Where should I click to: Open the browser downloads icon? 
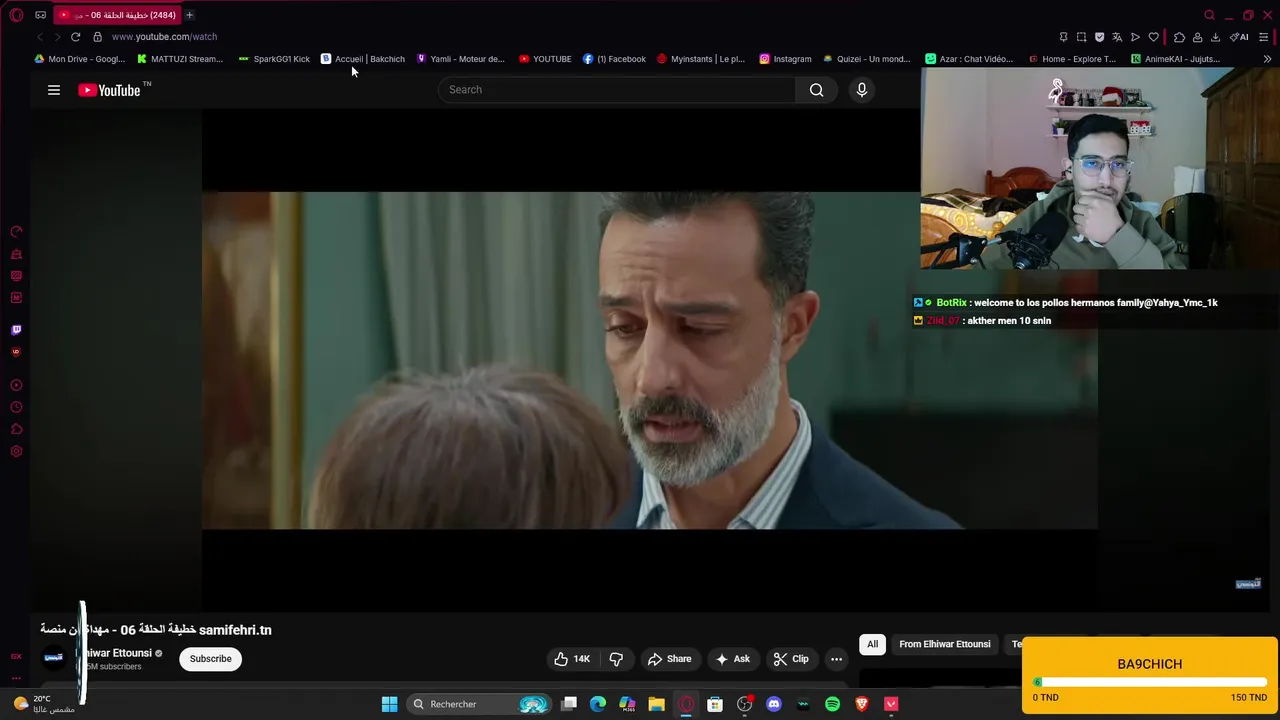[x=1215, y=37]
